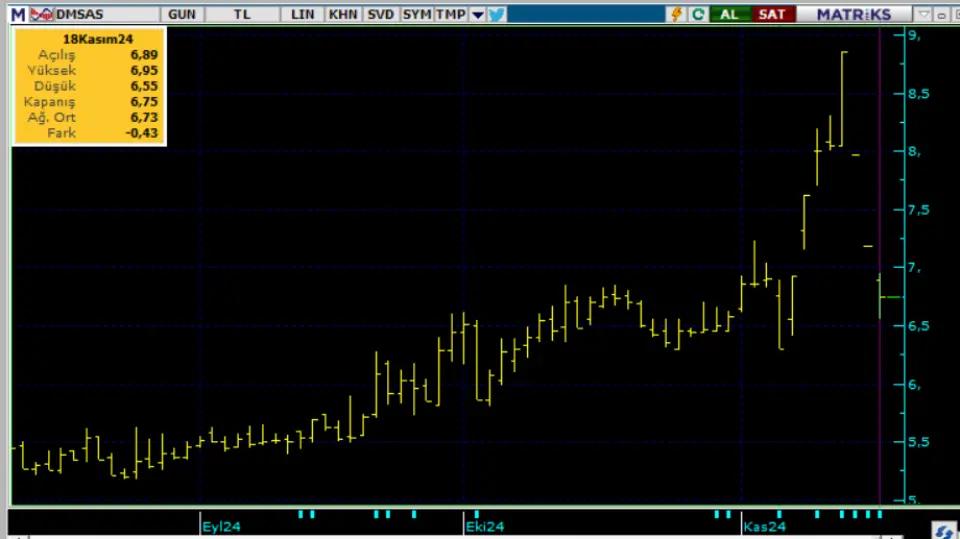Image resolution: width=960 pixels, height=539 pixels.
Task: Click the Kas24 time axis label
Action: click(765, 527)
